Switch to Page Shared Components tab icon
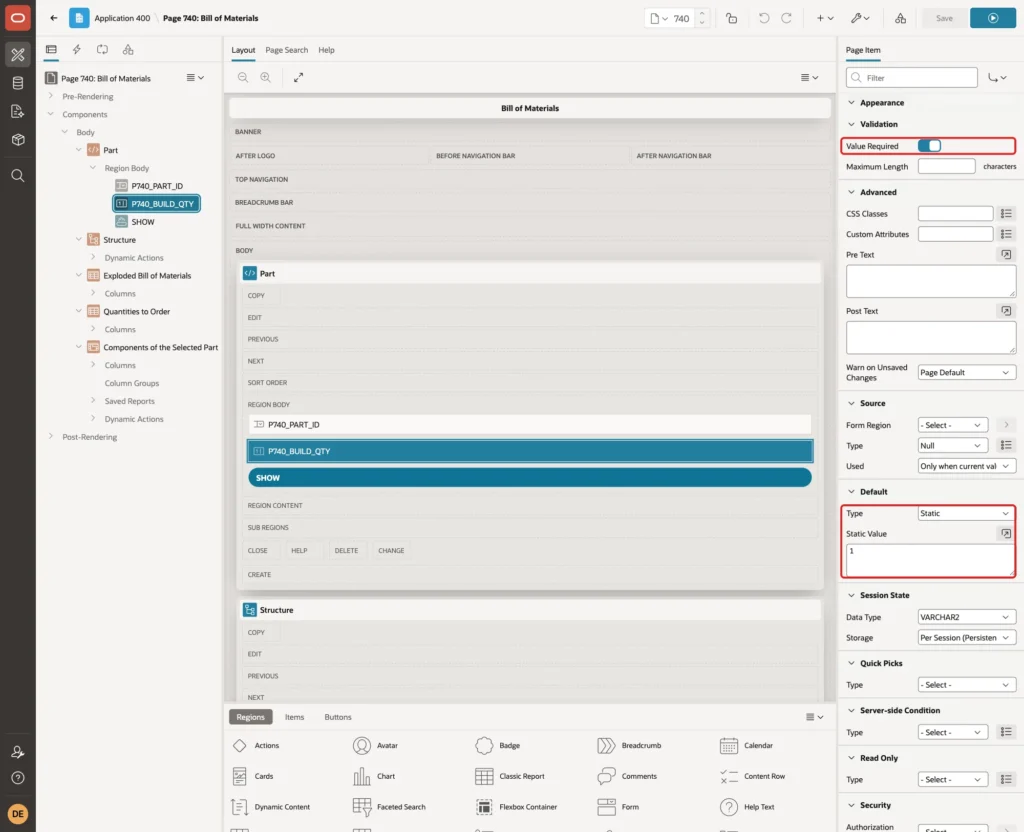The image size is (1024, 832). tap(128, 50)
